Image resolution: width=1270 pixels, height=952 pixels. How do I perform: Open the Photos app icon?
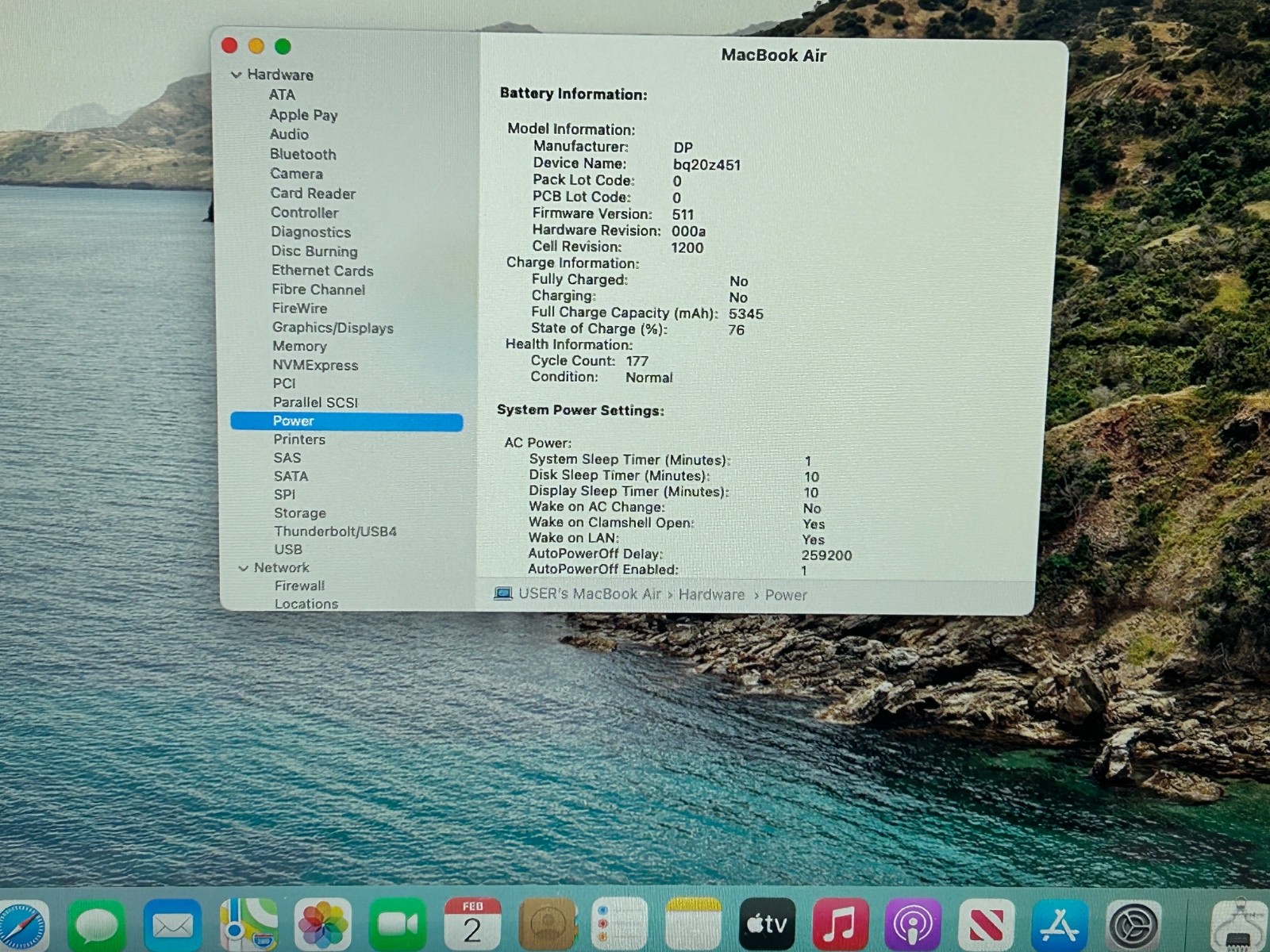pos(323,925)
